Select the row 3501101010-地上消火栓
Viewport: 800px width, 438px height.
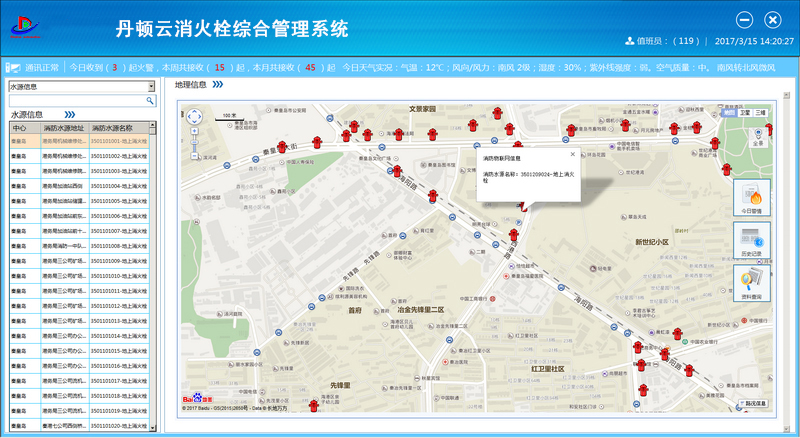click(80, 276)
